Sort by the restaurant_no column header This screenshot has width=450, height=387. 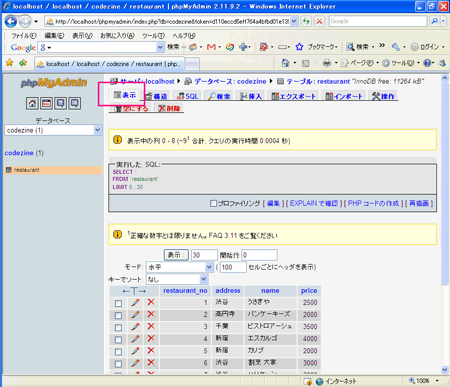tap(185, 291)
